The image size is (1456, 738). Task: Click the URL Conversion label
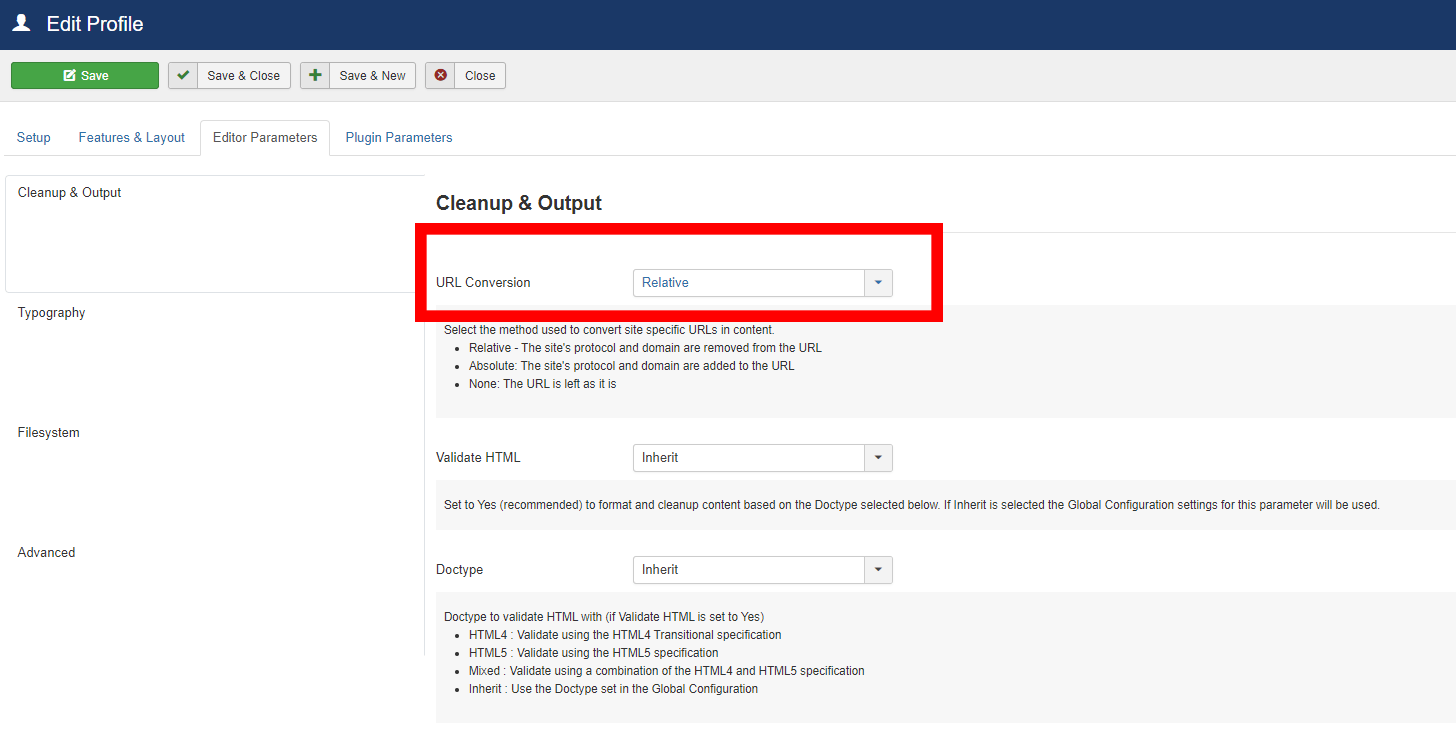483,282
